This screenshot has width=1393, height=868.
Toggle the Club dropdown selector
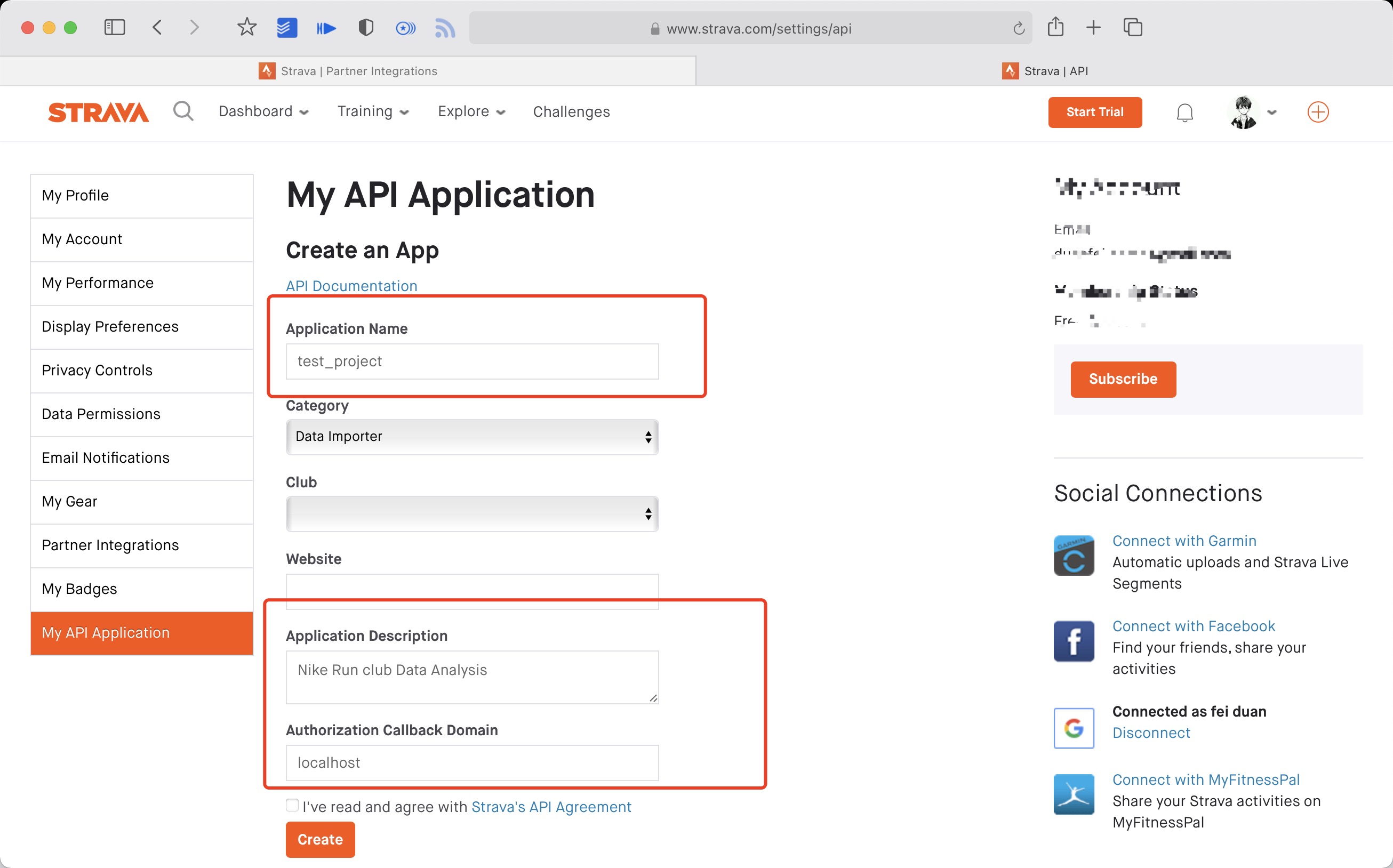471,513
